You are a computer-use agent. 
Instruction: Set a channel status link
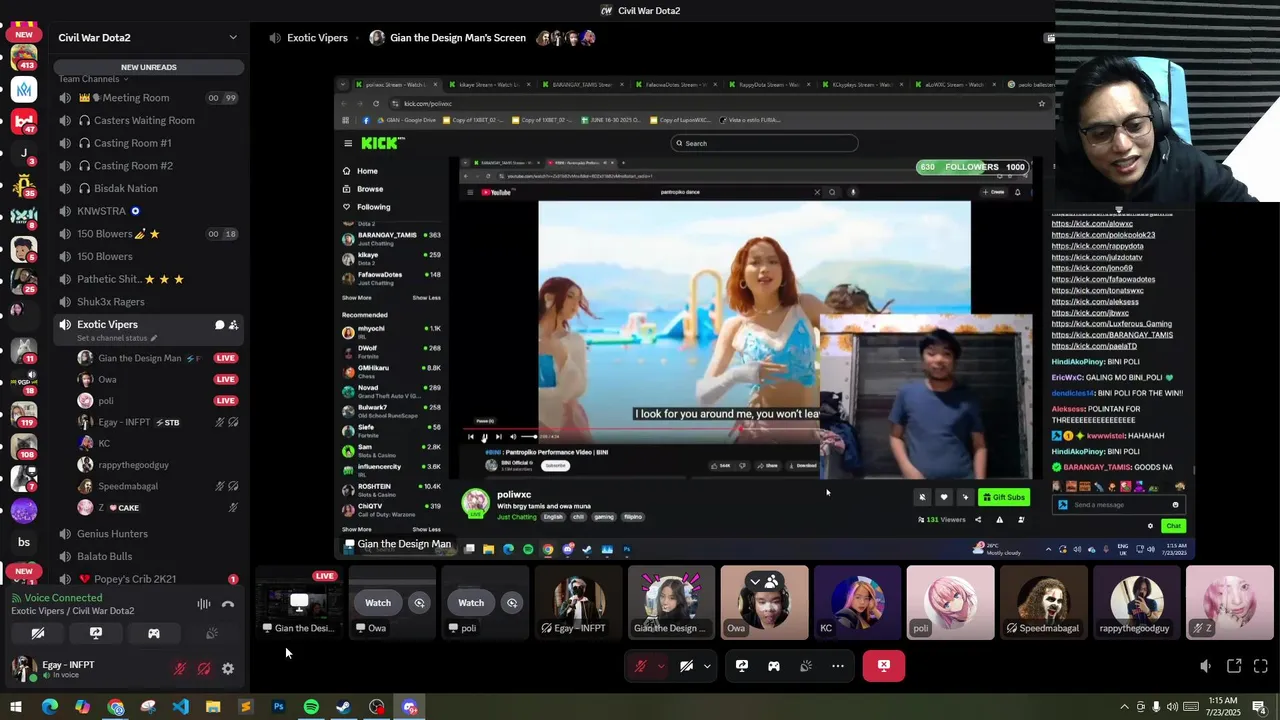coord(118,339)
